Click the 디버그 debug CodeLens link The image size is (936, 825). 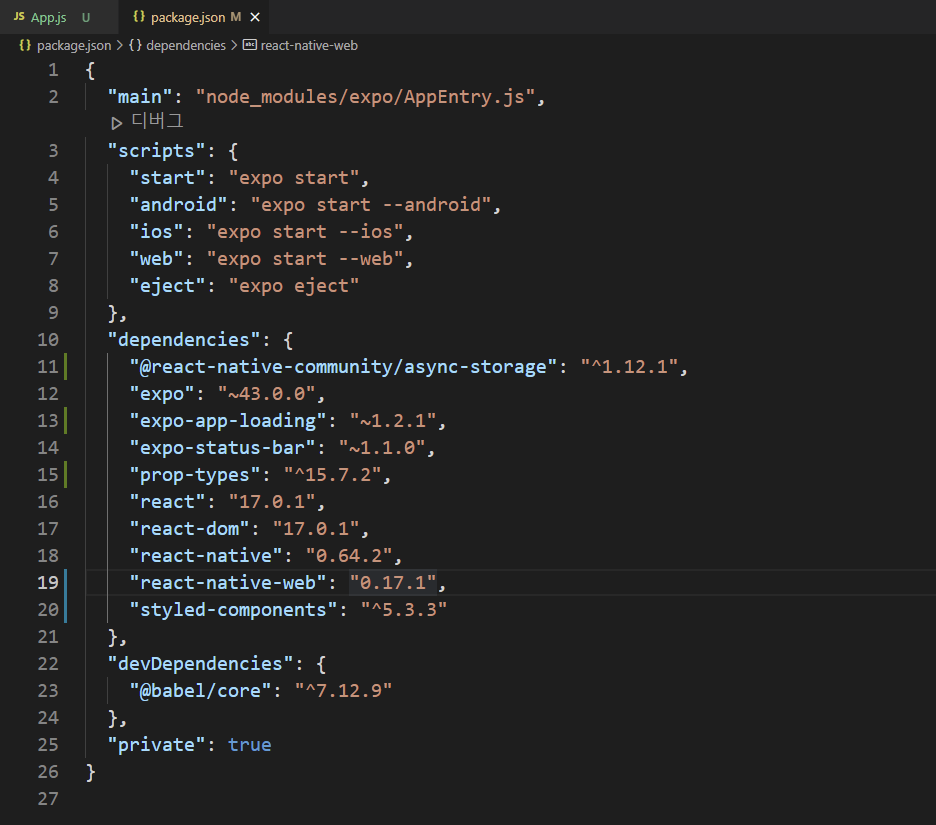pos(157,121)
